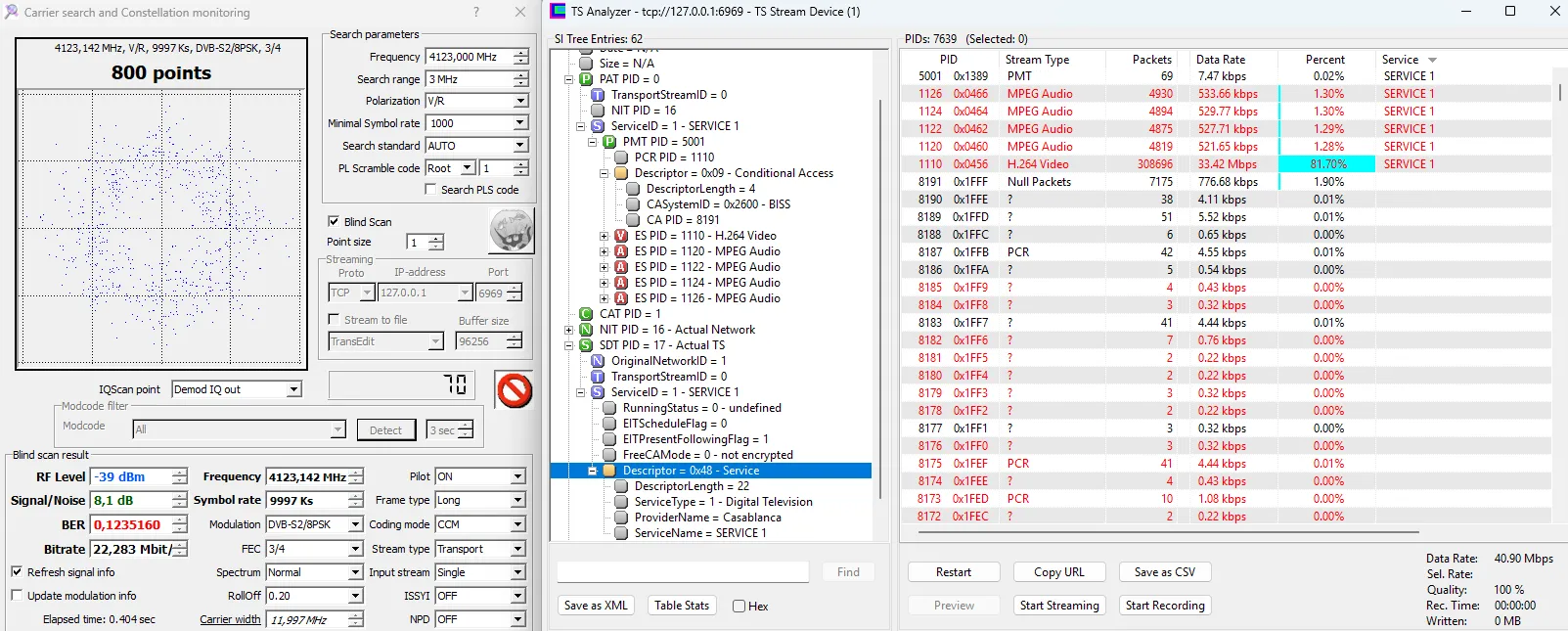Click the PMT PID 5001 icon
Viewport: 1568px width, 631px height.
pyautogui.click(x=609, y=142)
